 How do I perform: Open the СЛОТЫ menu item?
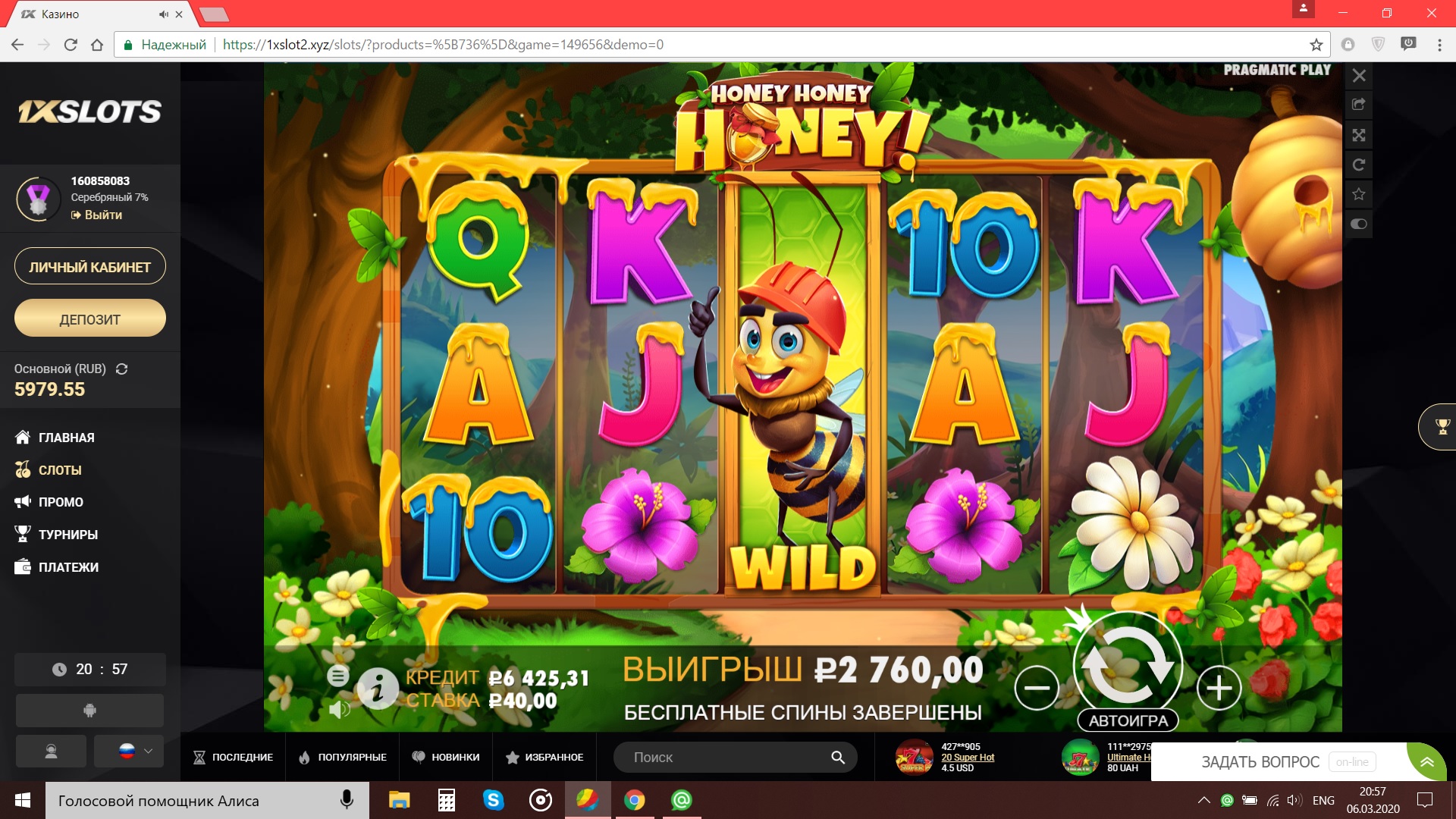point(60,470)
